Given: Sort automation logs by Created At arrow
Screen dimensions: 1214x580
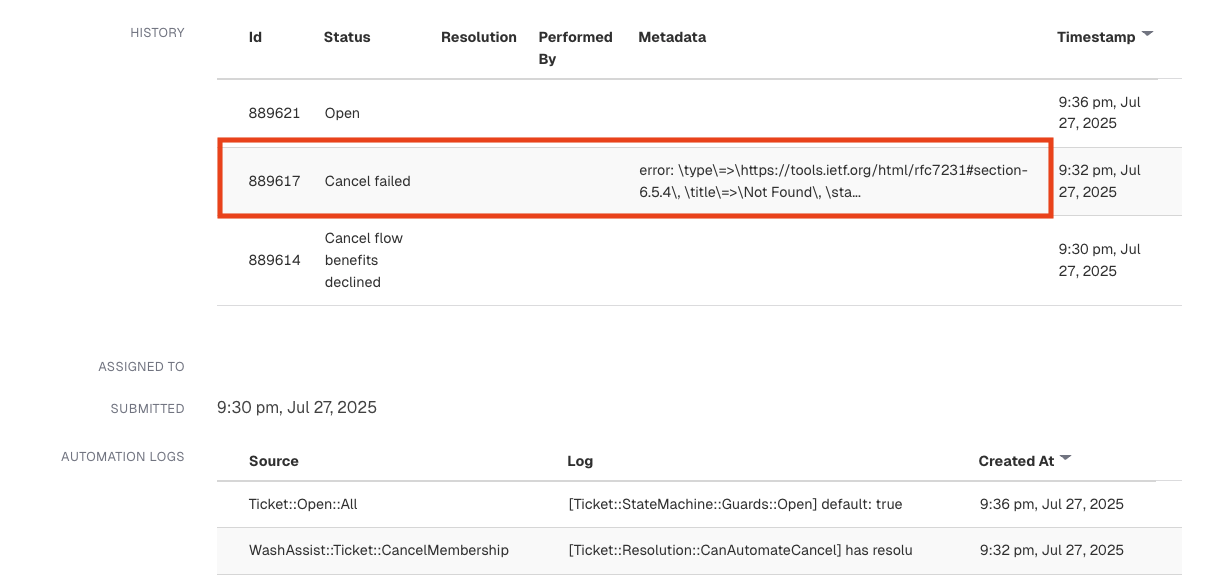Looking at the screenshot, I should (1065, 458).
